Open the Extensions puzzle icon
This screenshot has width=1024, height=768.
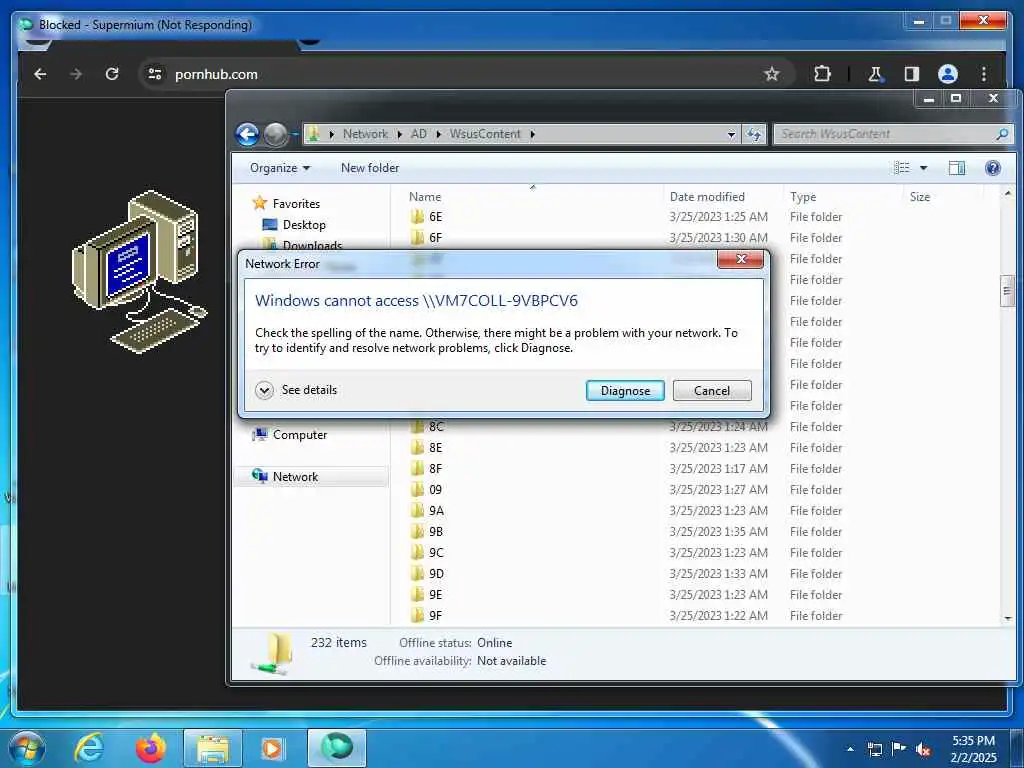pos(822,74)
